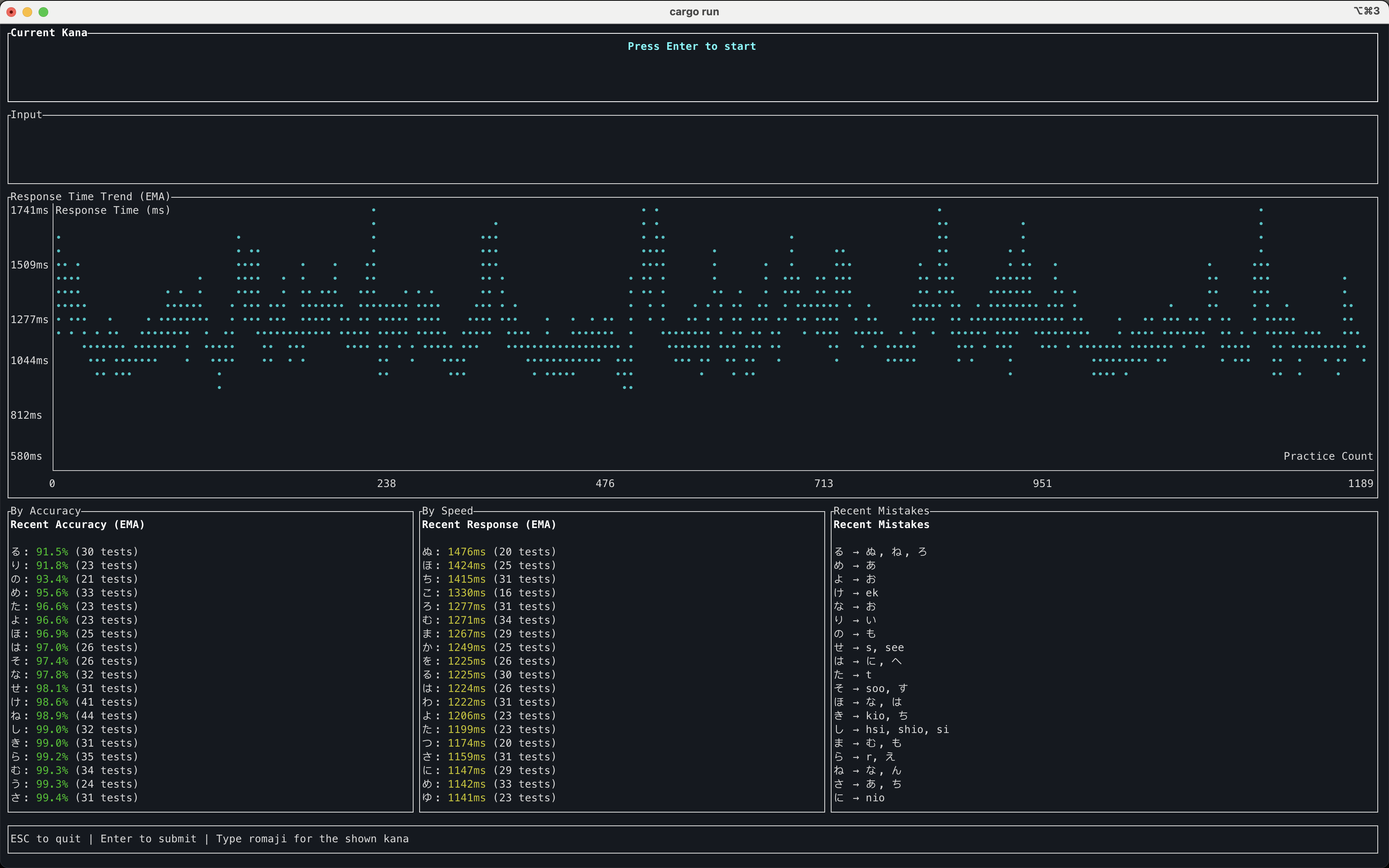Click the mistake row 'に → nio'
Image resolution: width=1389 pixels, height=868 pixels.
[x=859, y=798]
